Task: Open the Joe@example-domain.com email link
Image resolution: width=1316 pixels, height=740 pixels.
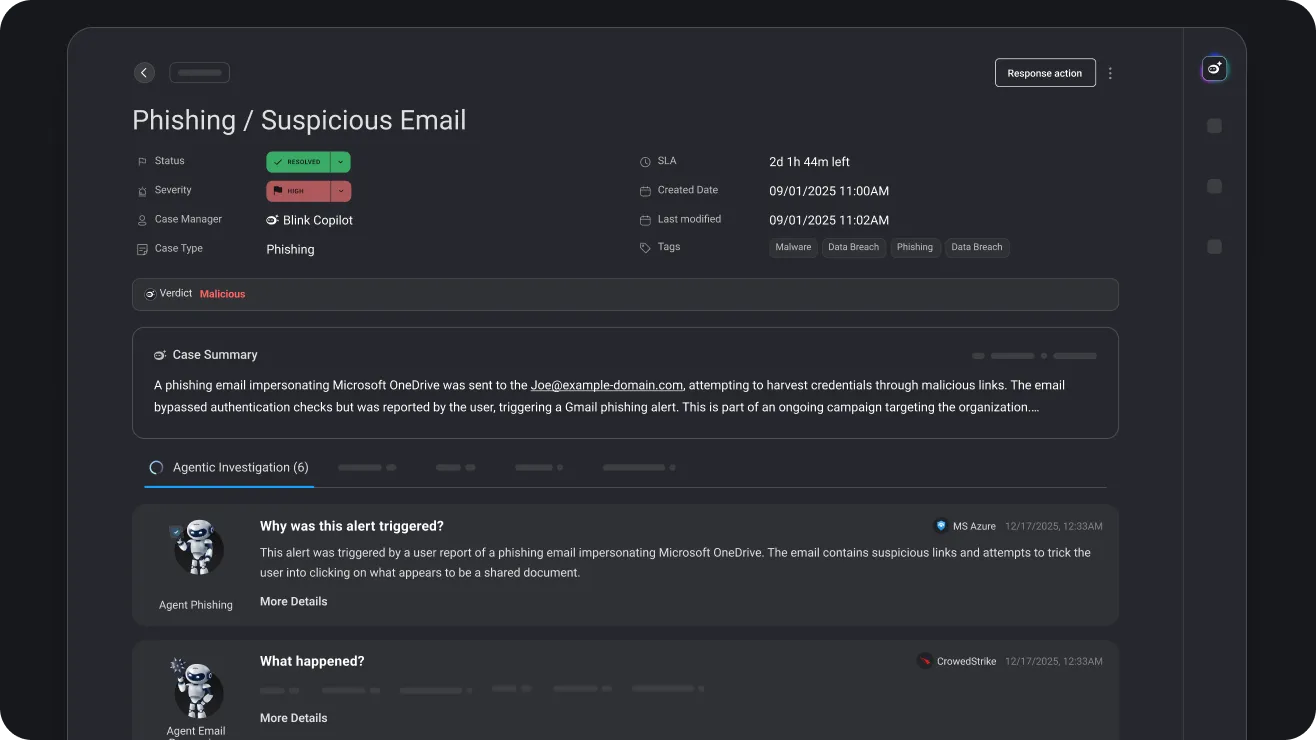Action: [607, 385]
